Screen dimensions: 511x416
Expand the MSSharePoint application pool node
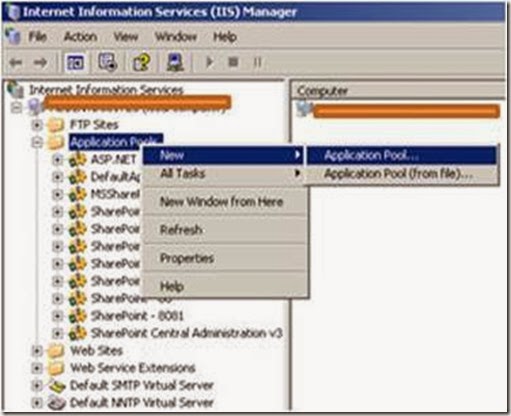[57, 194]
